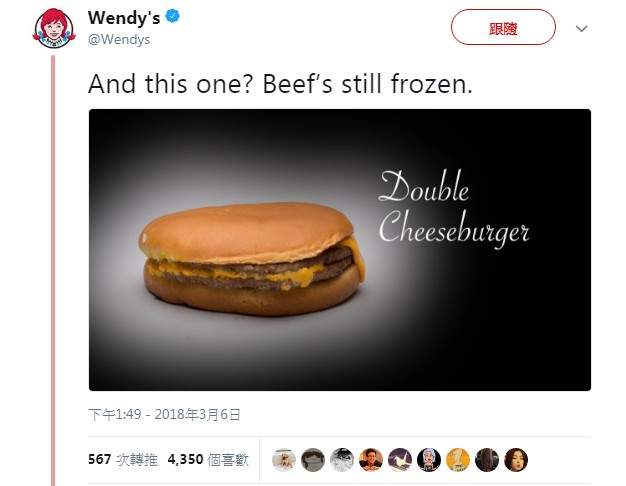Open the smiling man liker avatar

click(x=371, y=460)
